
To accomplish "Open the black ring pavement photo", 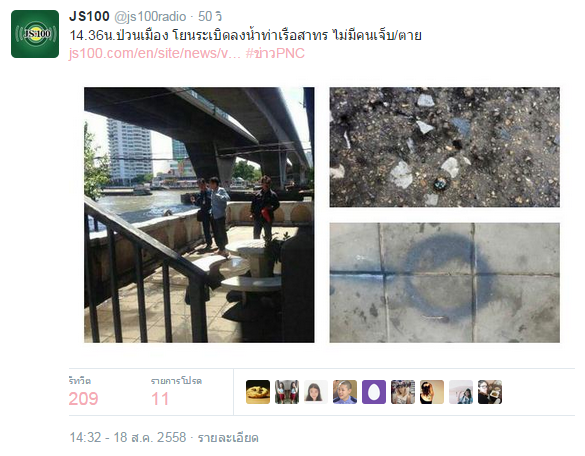I will point(444,282).
